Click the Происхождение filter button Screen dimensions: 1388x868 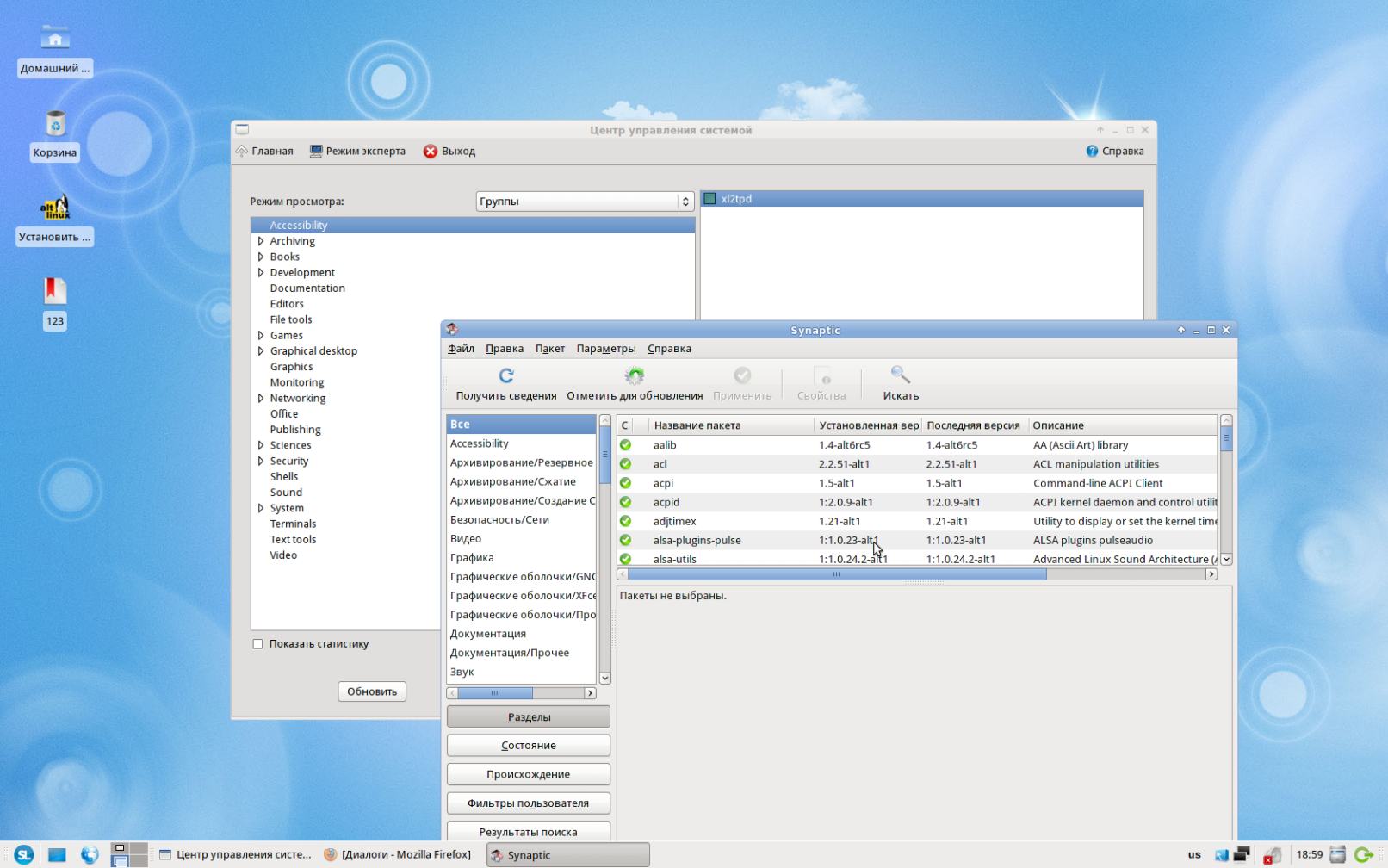click(529, 774)
